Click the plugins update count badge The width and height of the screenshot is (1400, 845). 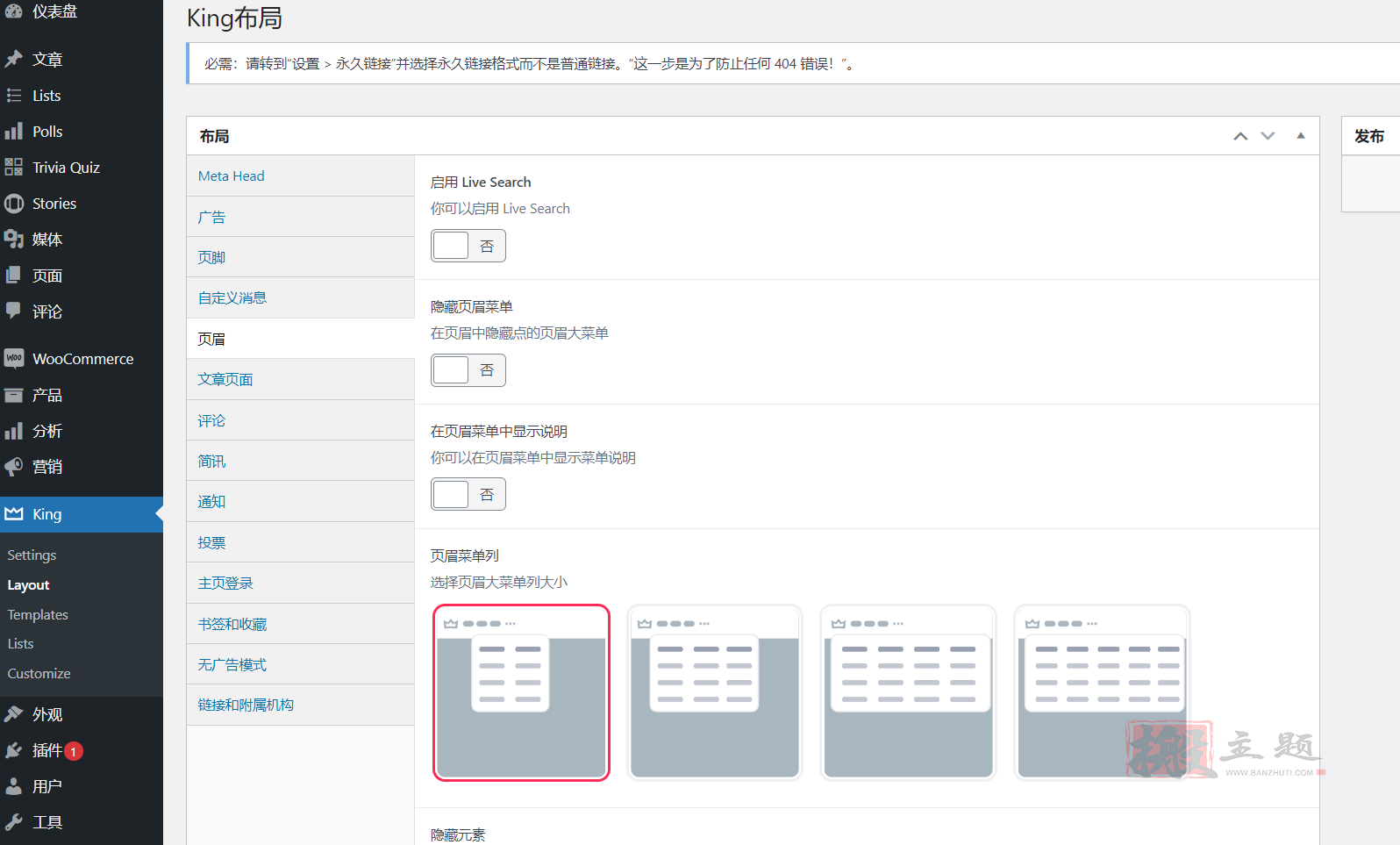74,751
